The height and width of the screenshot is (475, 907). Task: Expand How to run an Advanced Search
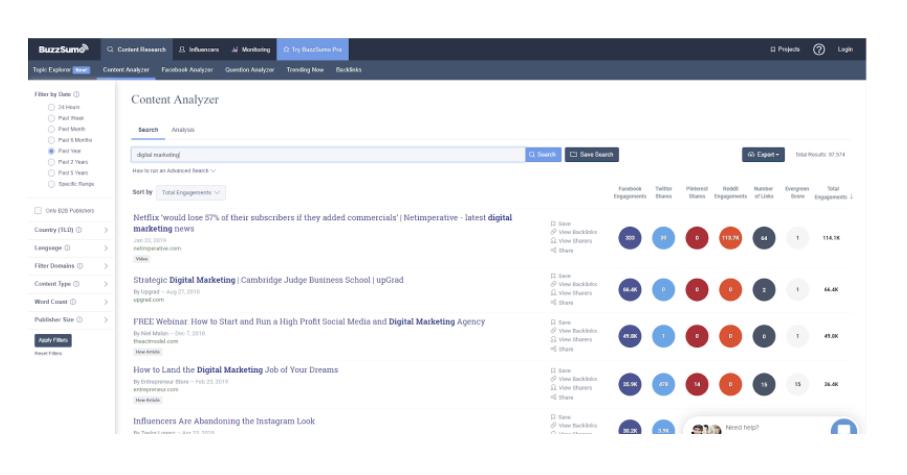174,171
